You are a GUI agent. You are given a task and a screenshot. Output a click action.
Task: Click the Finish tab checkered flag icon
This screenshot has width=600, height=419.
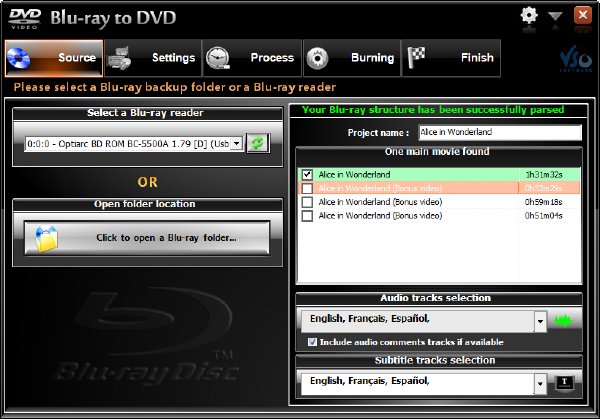click(416, 57)
